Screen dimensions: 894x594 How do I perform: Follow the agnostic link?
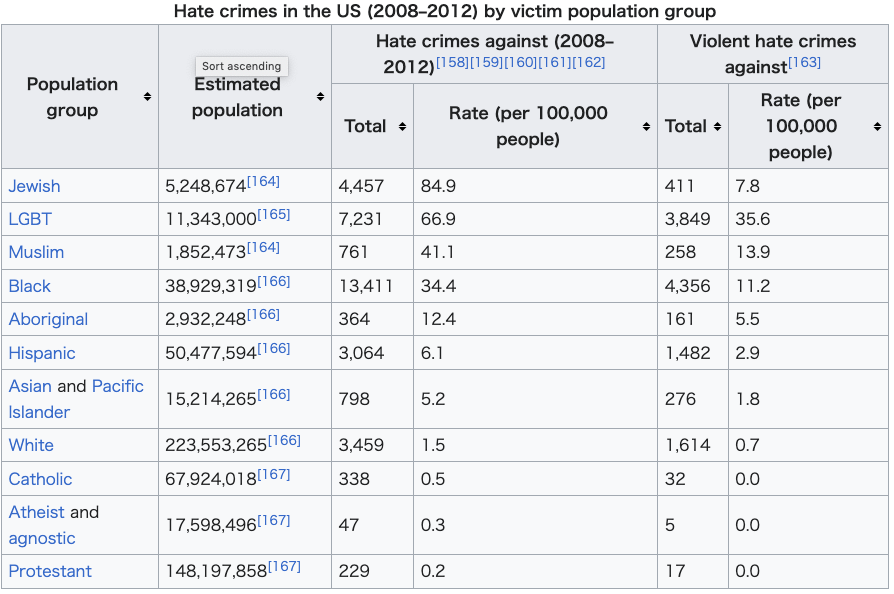(x=42, y=538)
